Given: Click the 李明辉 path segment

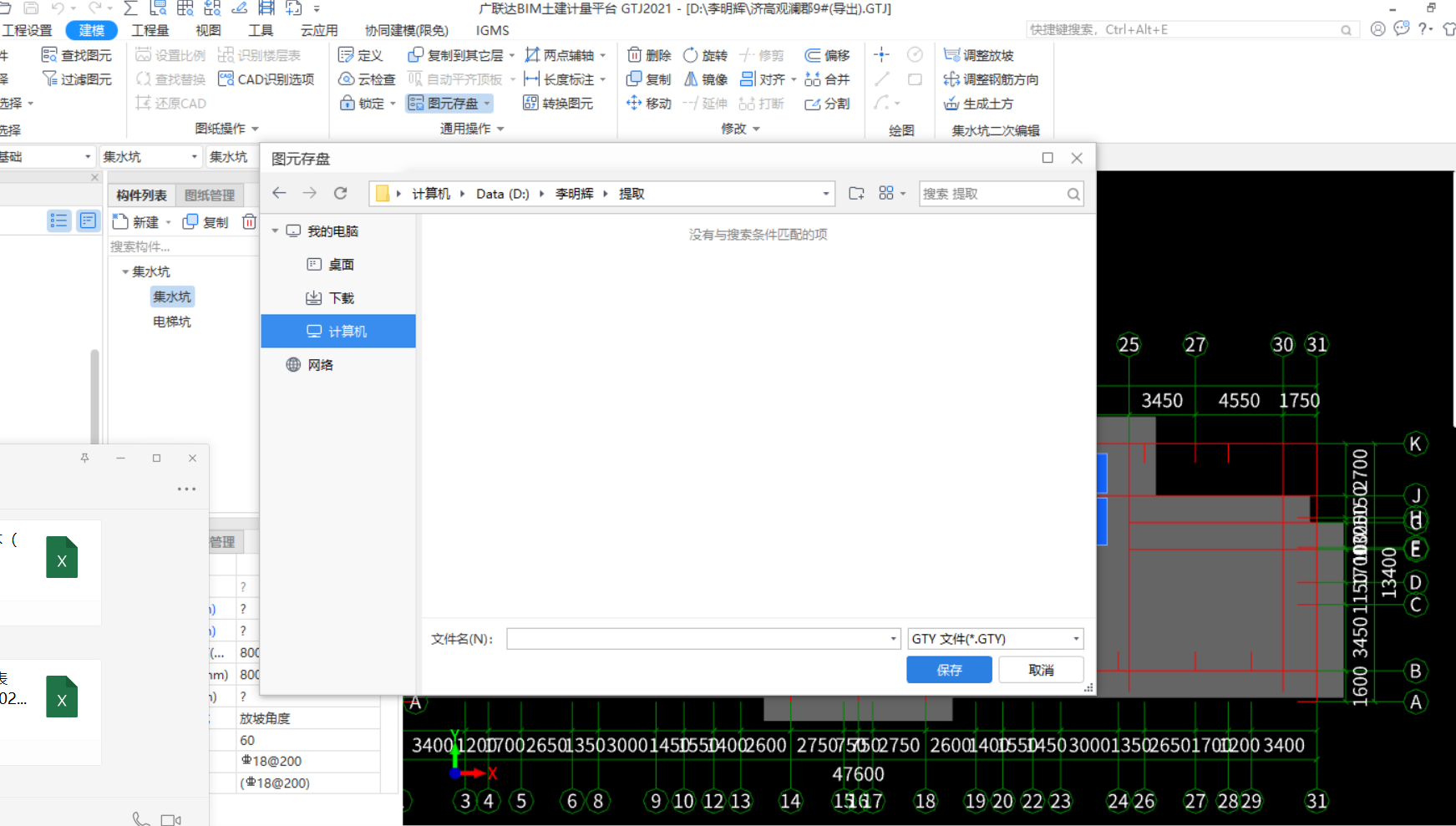Looking at the screenshot, I should tap(575, 194).
